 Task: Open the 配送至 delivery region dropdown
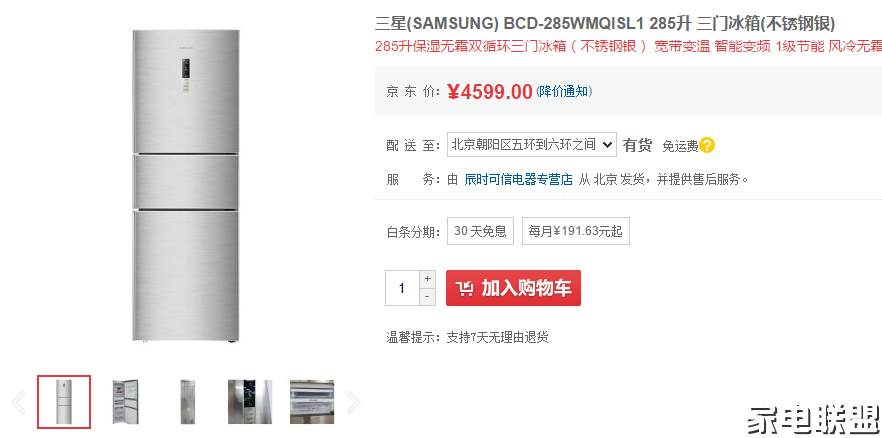(x=532, y=145)
